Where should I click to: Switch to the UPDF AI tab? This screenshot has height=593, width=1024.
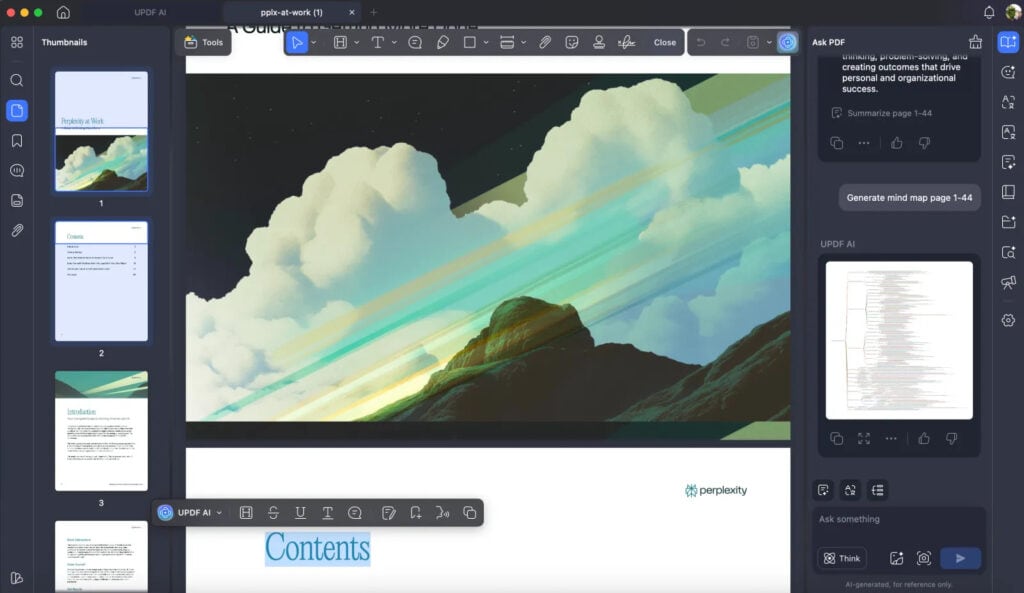pyautogui.click(x=151, y=12)
